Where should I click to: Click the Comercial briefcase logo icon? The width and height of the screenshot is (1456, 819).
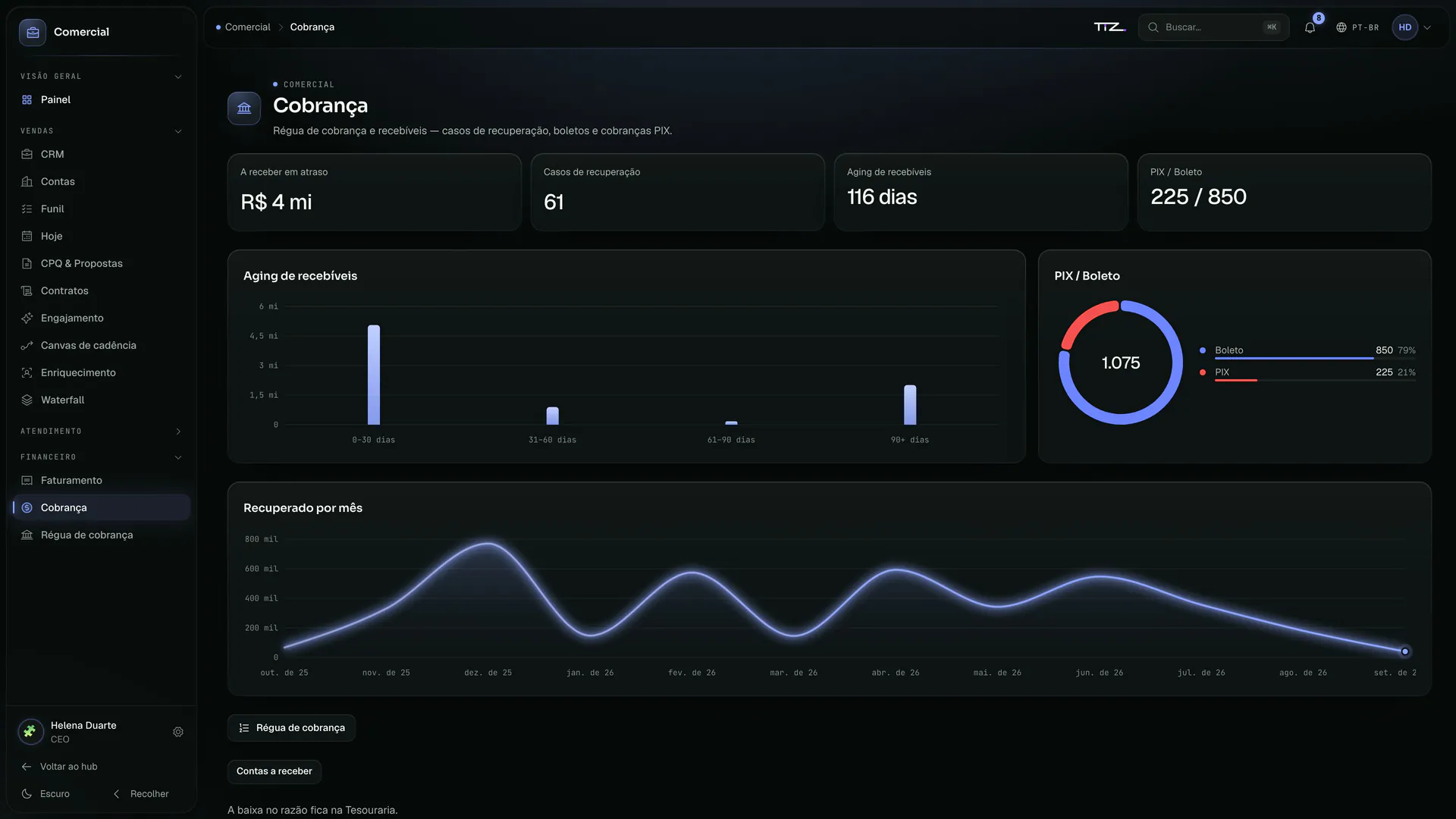coord(33,32)
